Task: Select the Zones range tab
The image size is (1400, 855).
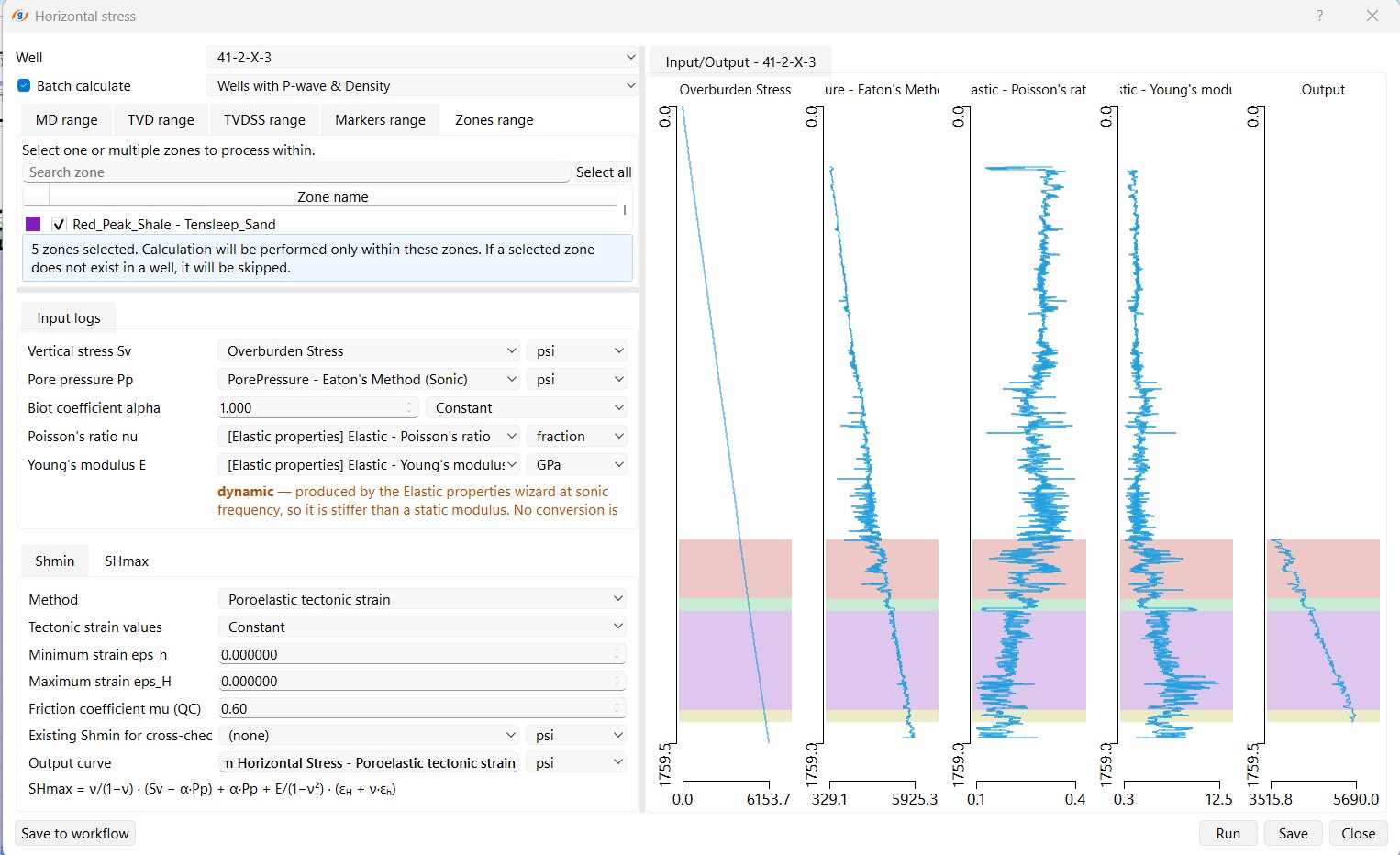Action: click(x=494, y=120)
